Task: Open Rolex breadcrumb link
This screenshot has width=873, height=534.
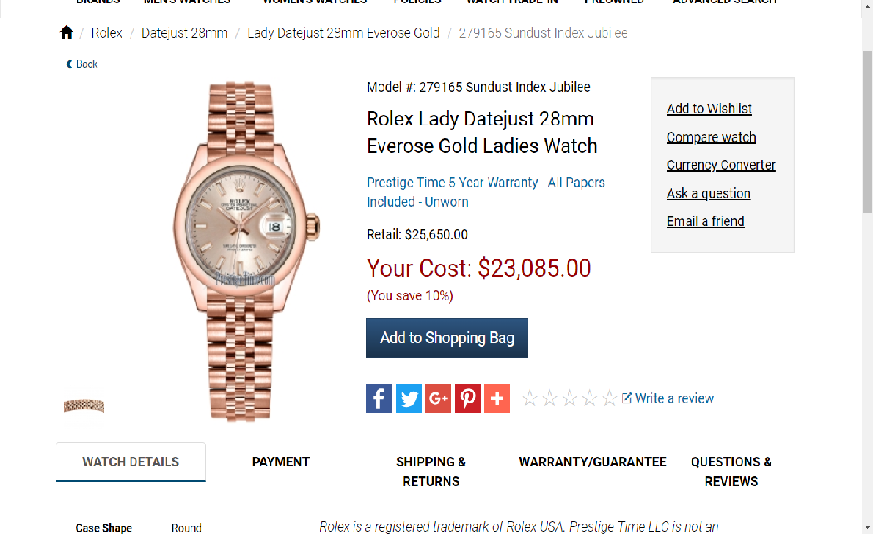Action: click(106, 33)
